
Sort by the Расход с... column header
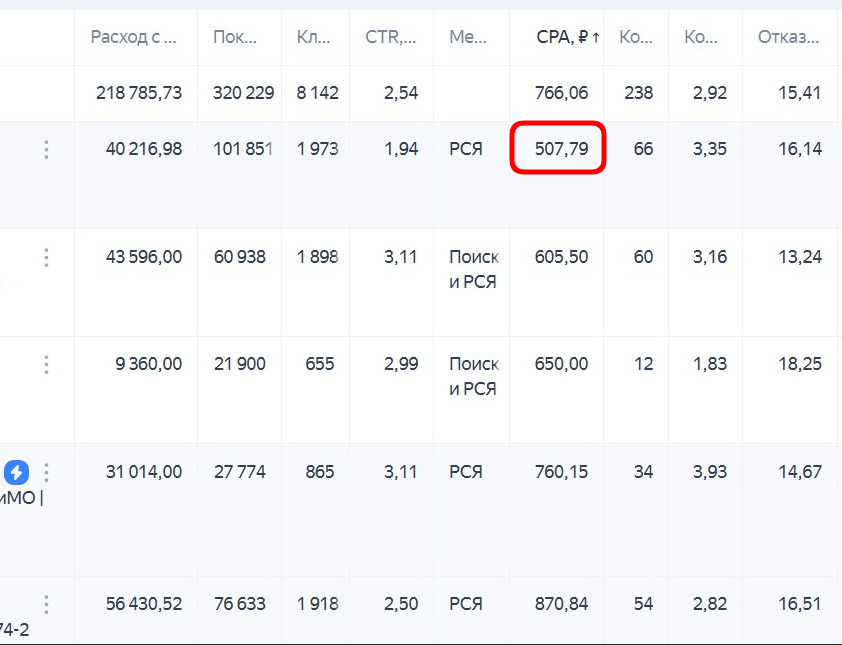tap(134, 38)
